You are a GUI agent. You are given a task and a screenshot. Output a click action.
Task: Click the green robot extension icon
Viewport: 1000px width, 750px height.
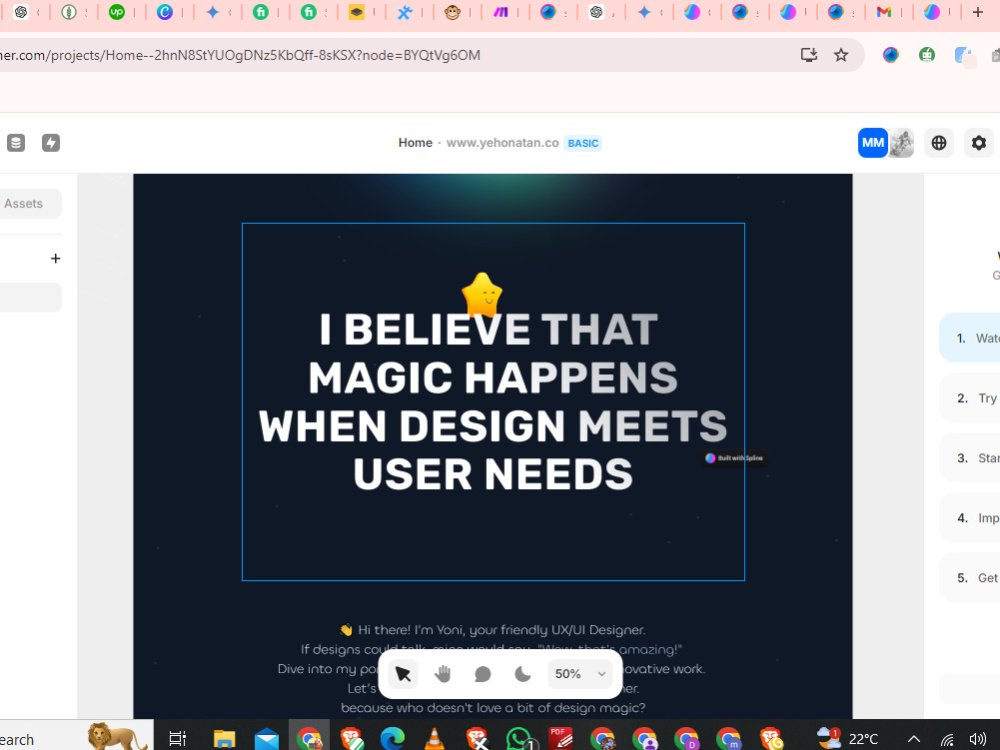pyautogui.click(x=927, y=55)
